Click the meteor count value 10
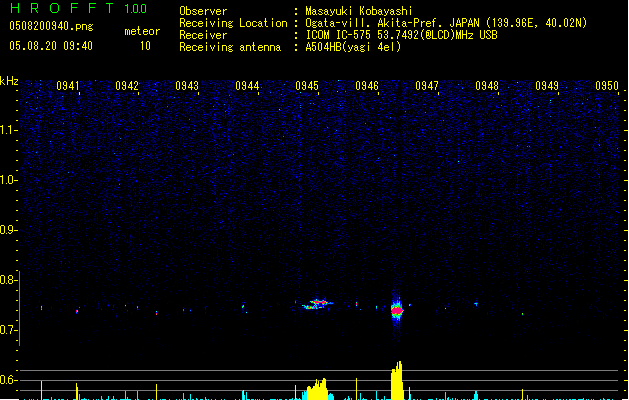629x400 pixels. (x=145, y=46)
